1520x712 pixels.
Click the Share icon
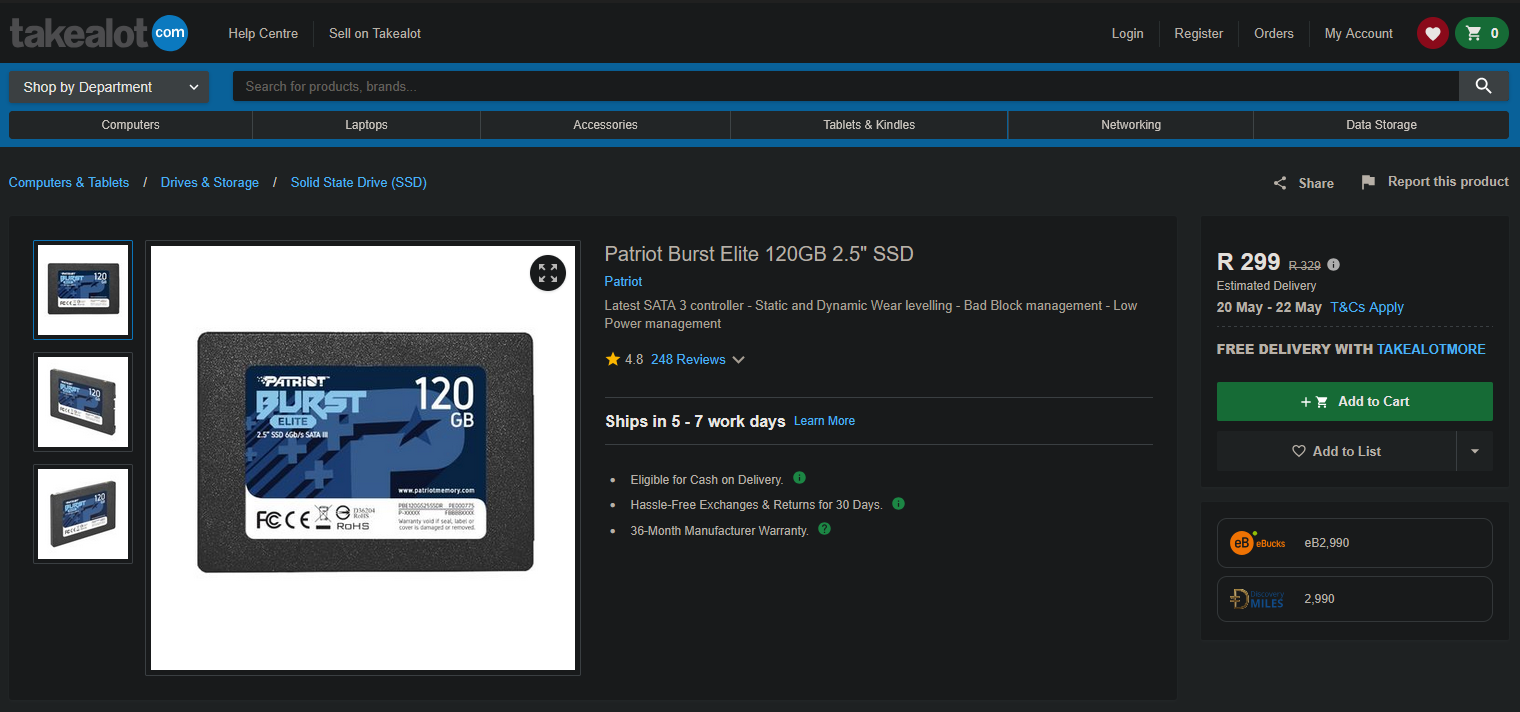tap(1280, 183)
